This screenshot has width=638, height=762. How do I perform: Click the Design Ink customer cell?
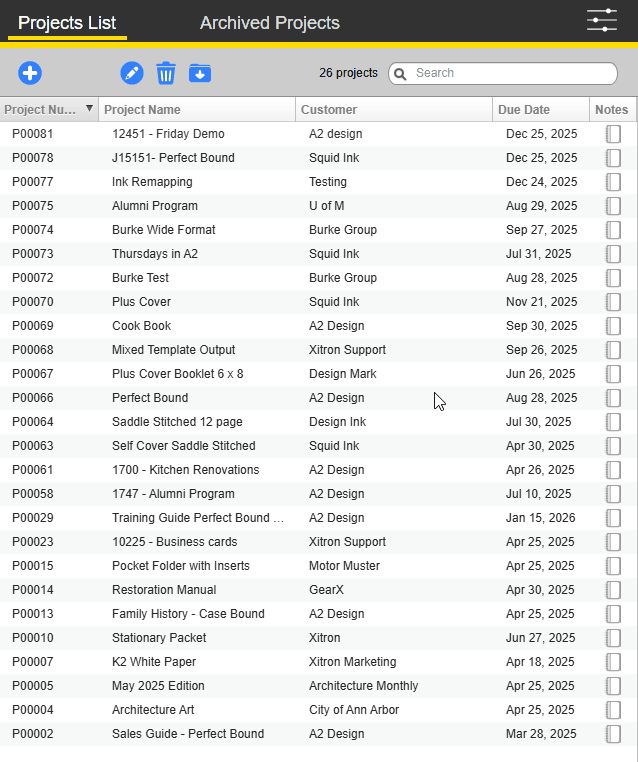tap(337, 422)
